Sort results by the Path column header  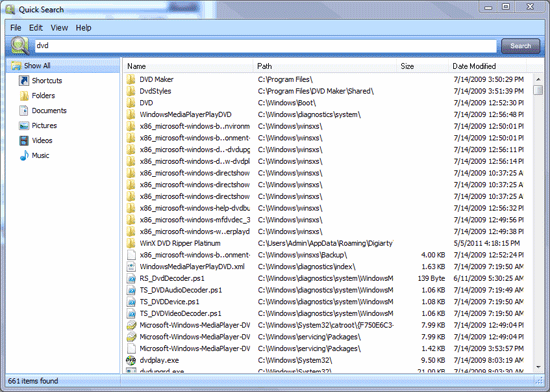pyautogui.click(x=324, y=66)
